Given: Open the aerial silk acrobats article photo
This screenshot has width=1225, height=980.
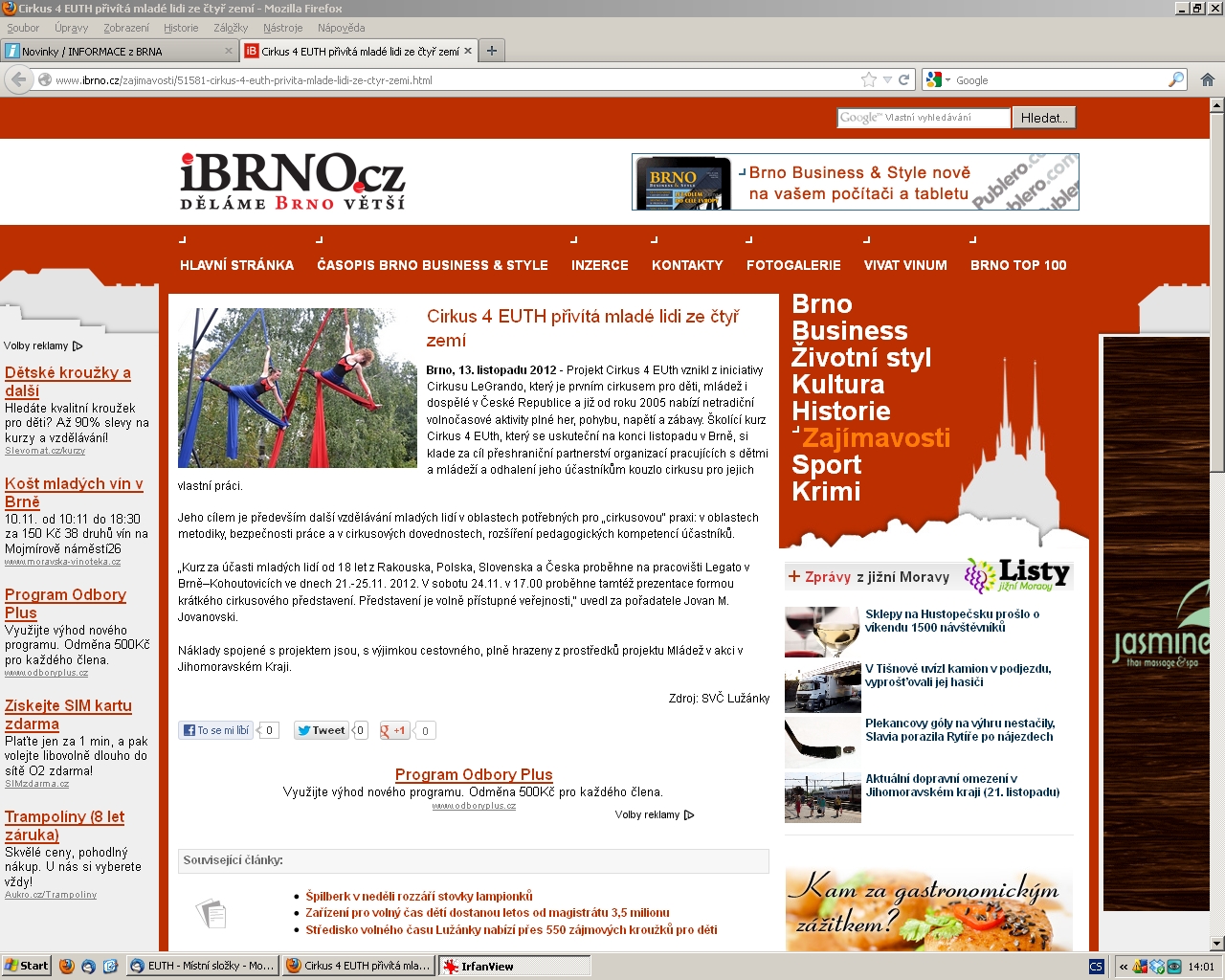Looking at the screenshot, I should [298, 388].
